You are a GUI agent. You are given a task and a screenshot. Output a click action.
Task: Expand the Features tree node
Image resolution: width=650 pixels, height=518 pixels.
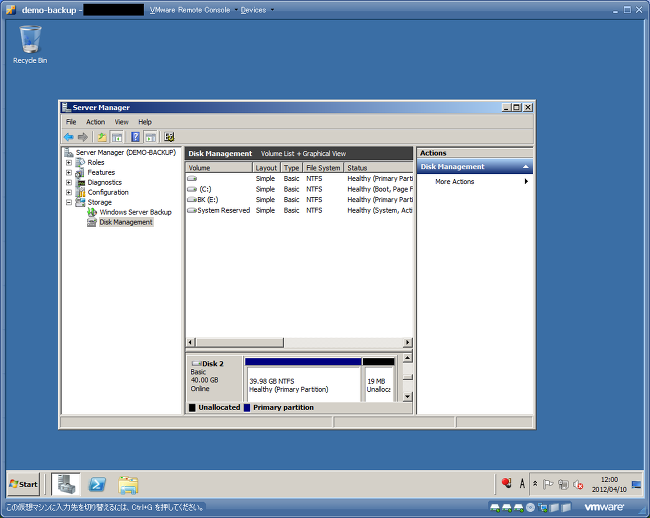69,172
